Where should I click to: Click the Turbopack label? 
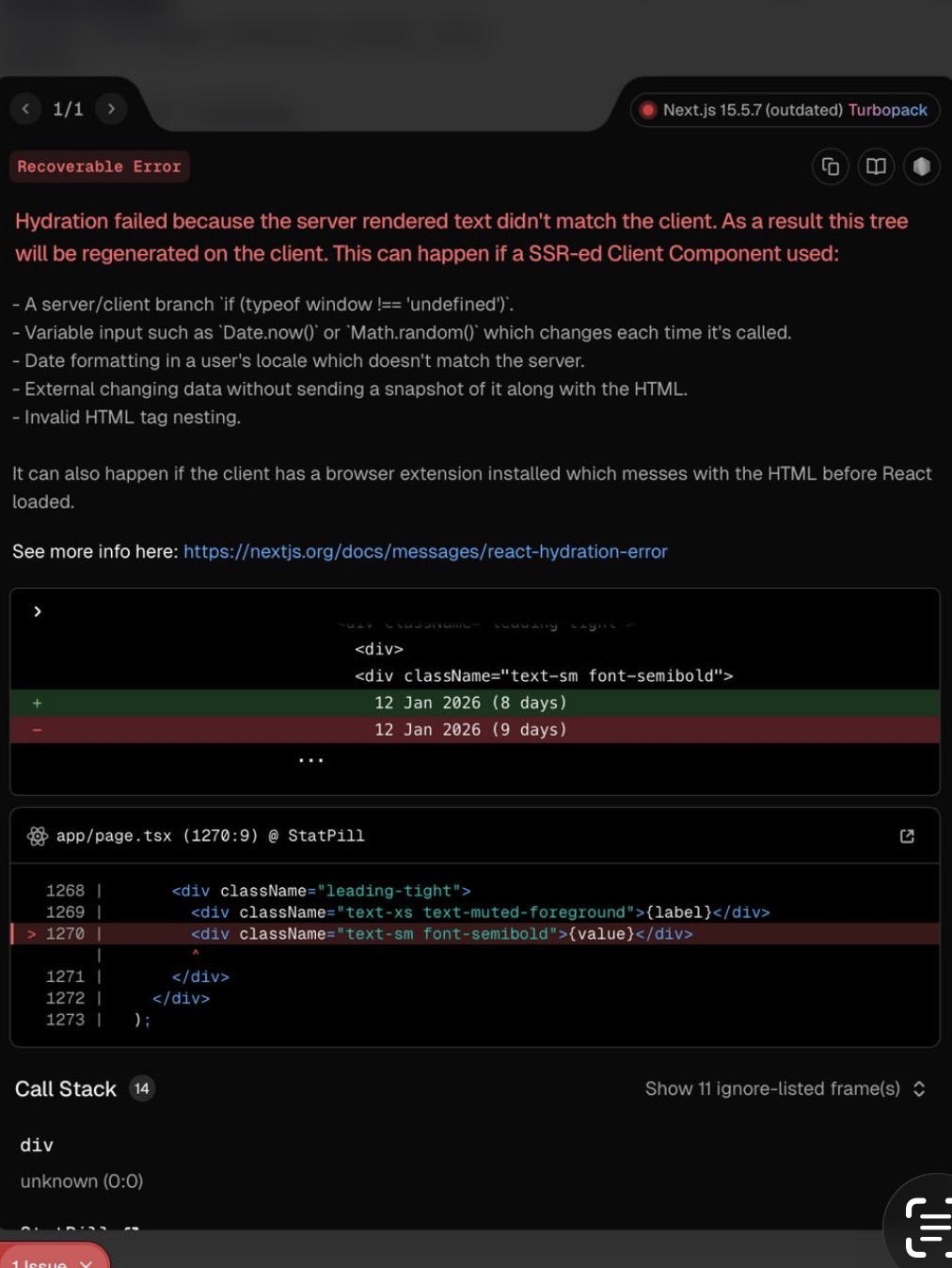point(887,110)
